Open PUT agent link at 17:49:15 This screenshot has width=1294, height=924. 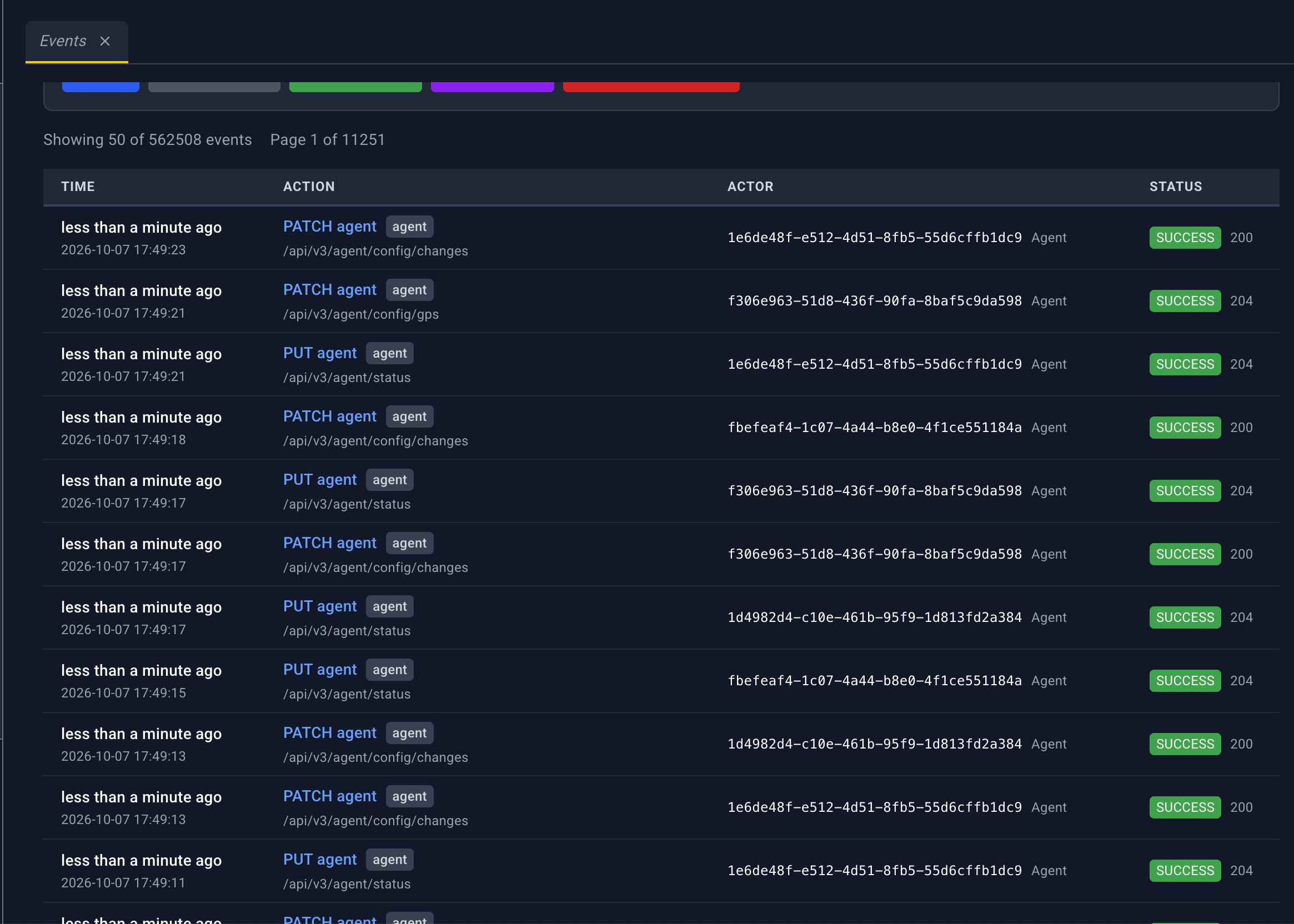[320, 670]
